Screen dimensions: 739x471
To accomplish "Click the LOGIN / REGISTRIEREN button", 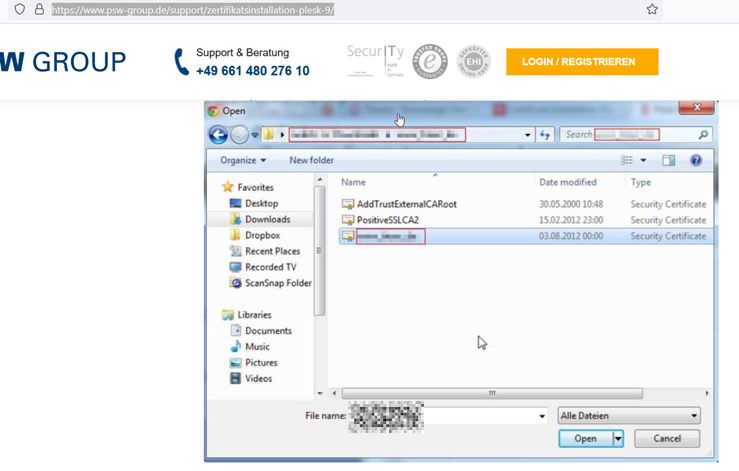I will pyautogui.click(x=582, y=62).
